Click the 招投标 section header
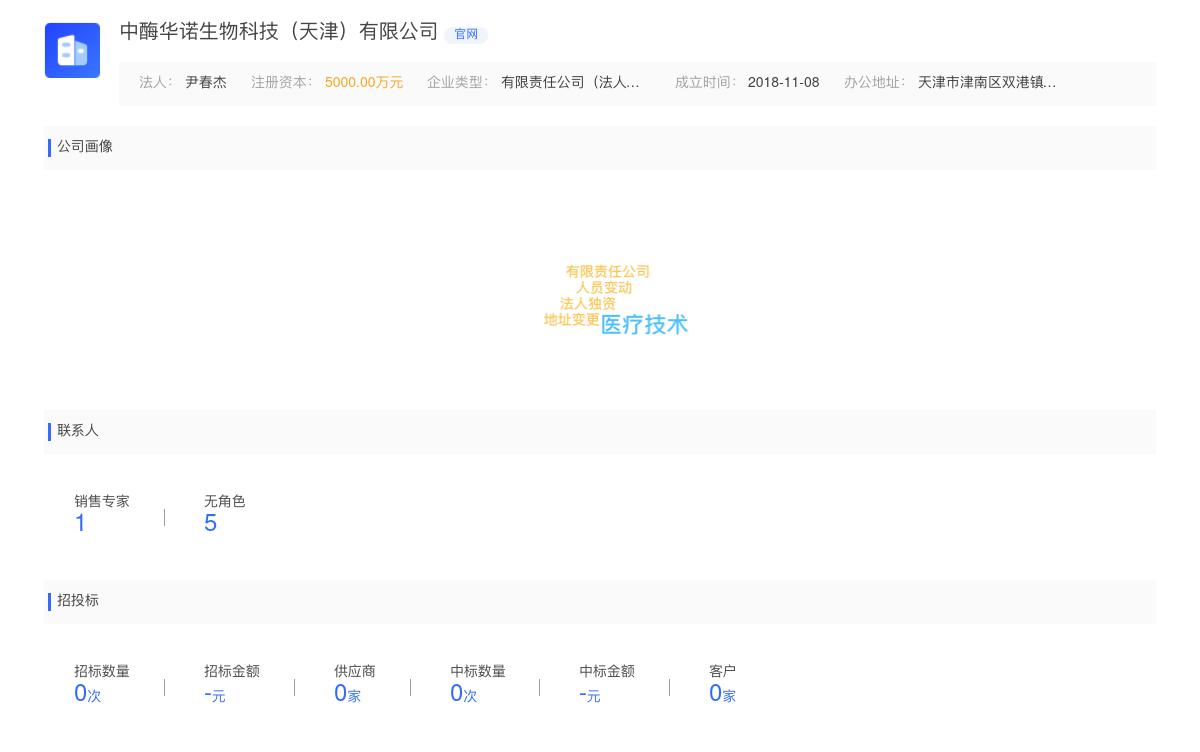The height and width of the screenshot is (752, 1200). [x=77, y=601]
